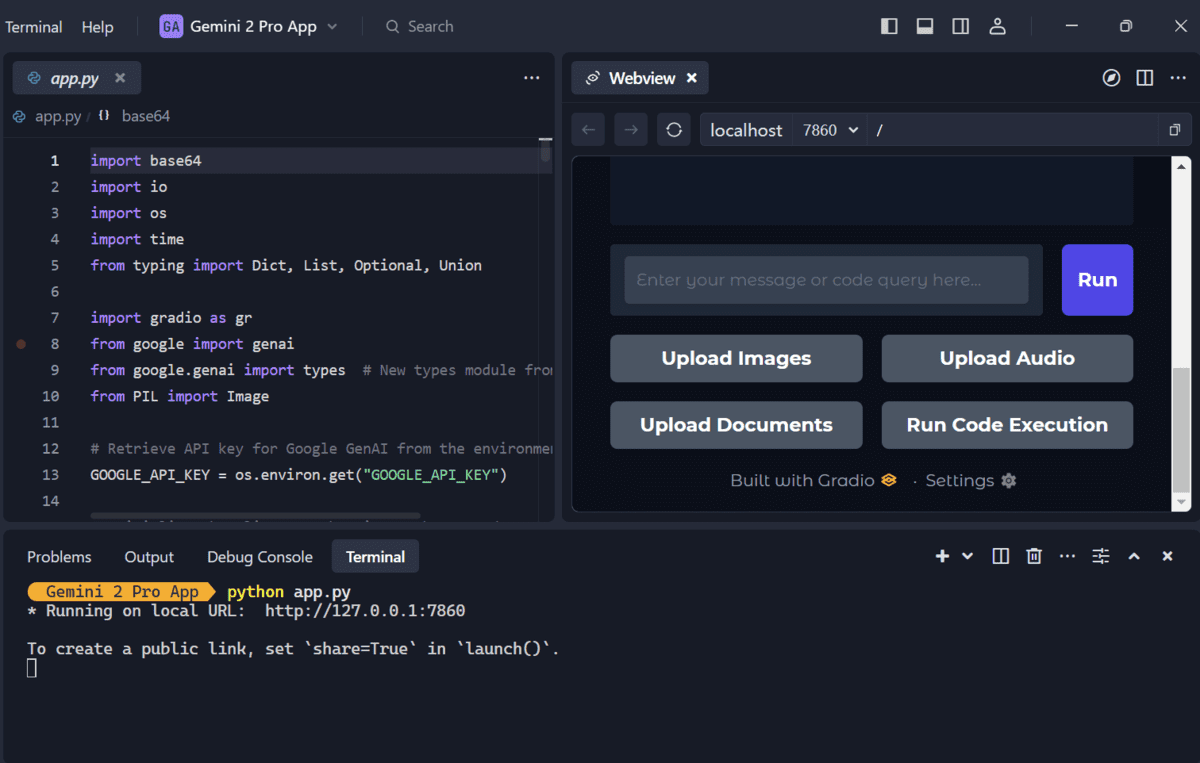Click the Webview vertical scrollbar thumb

(x=1182, y=429)
